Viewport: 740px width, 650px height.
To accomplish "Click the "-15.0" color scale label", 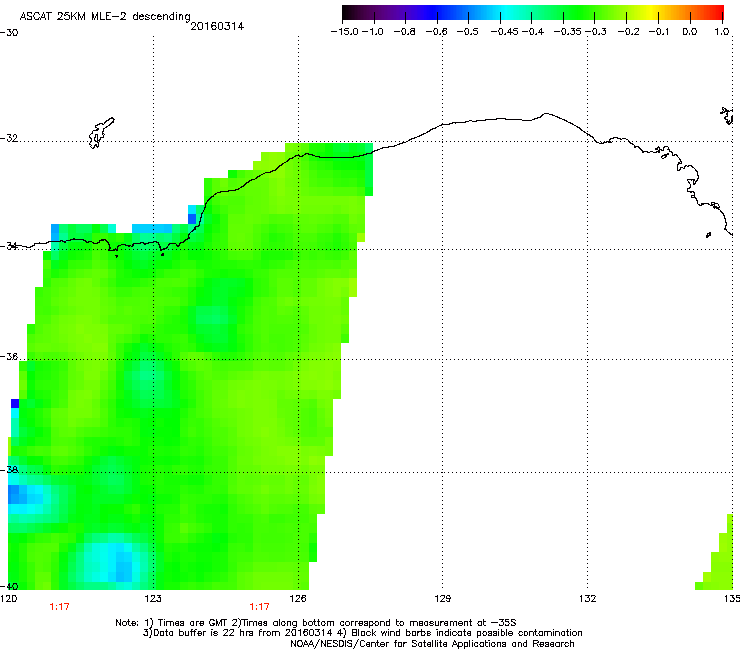I will (x=345, y=32).
